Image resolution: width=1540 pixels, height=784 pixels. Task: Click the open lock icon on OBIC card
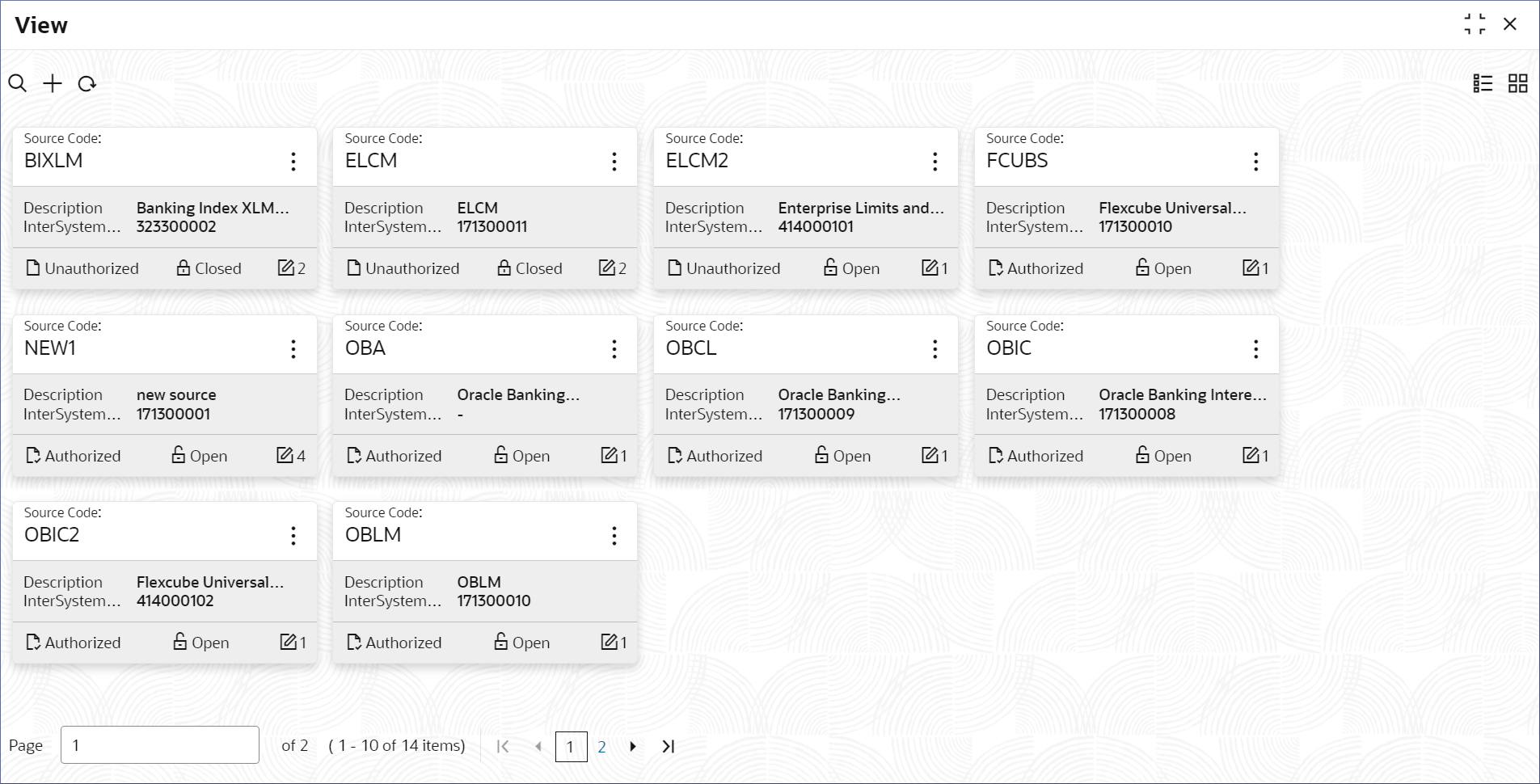coord(1142,454)
